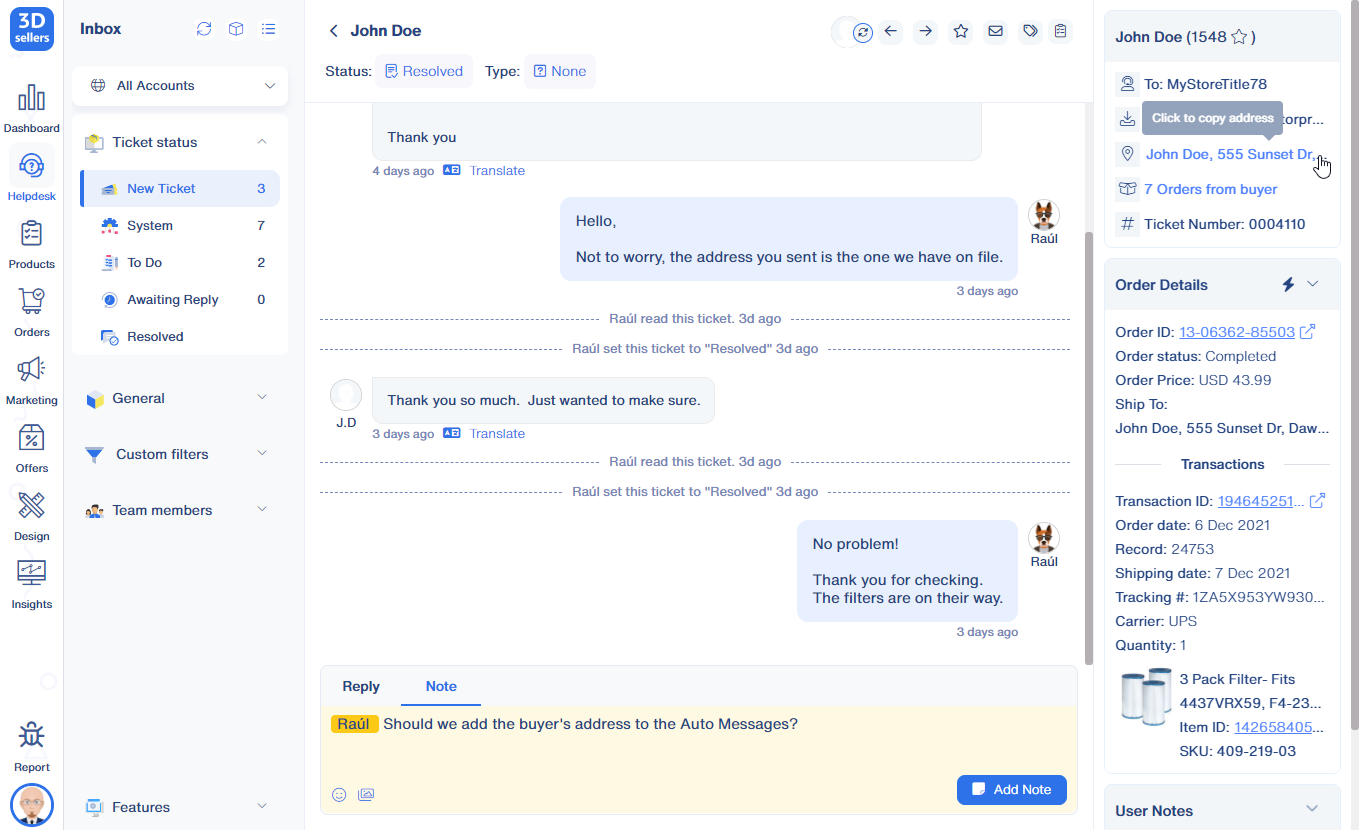The width and height of the screenshot is (1359, 830).
Task: Open the 7 Orders from buyer link
Action: point(1210,189)
